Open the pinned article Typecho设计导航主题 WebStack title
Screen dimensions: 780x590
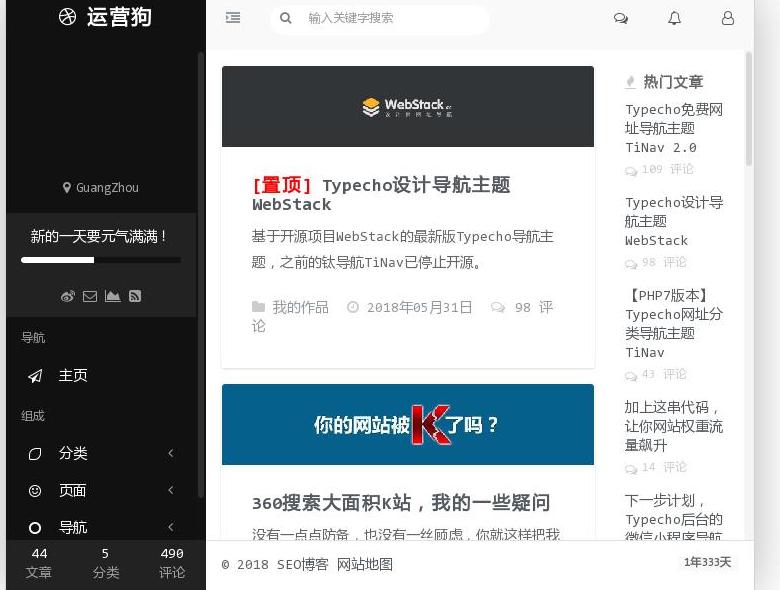pyautogui.click(x=381, y=194)
